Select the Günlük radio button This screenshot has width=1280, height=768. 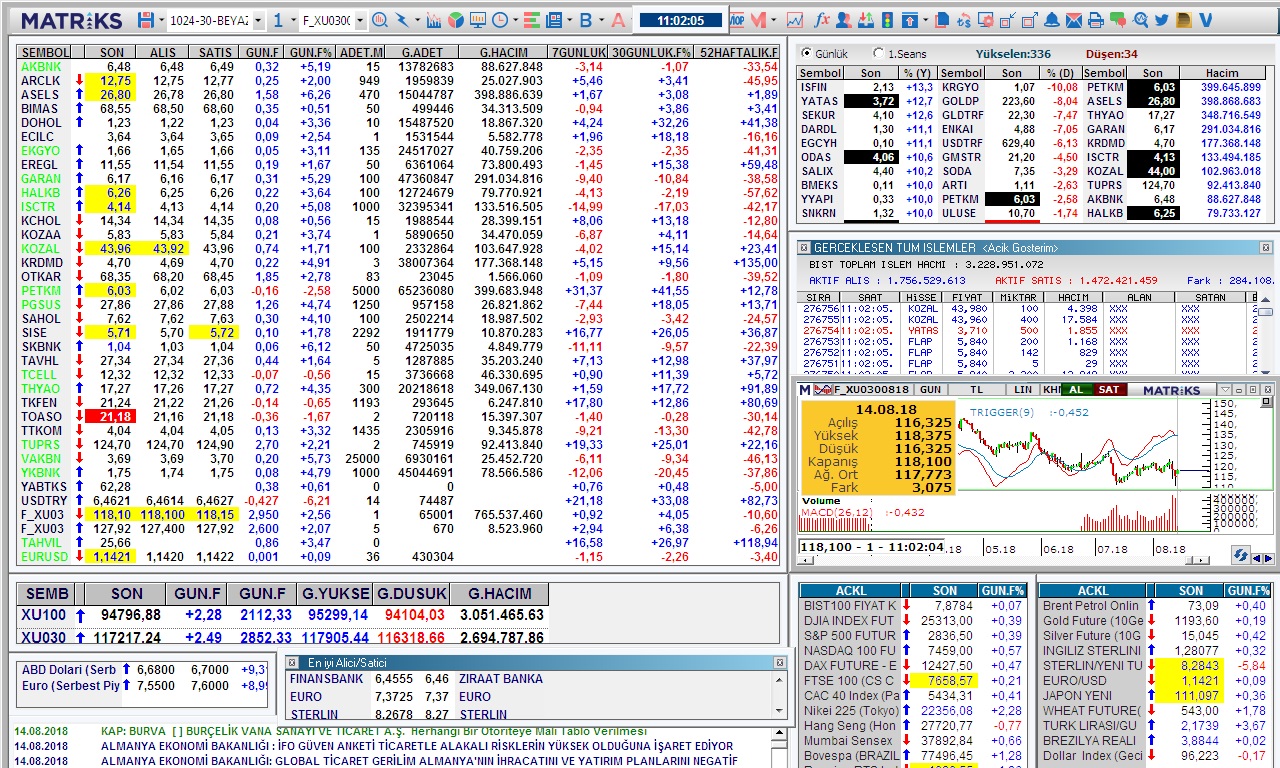(x=806, y=54)
